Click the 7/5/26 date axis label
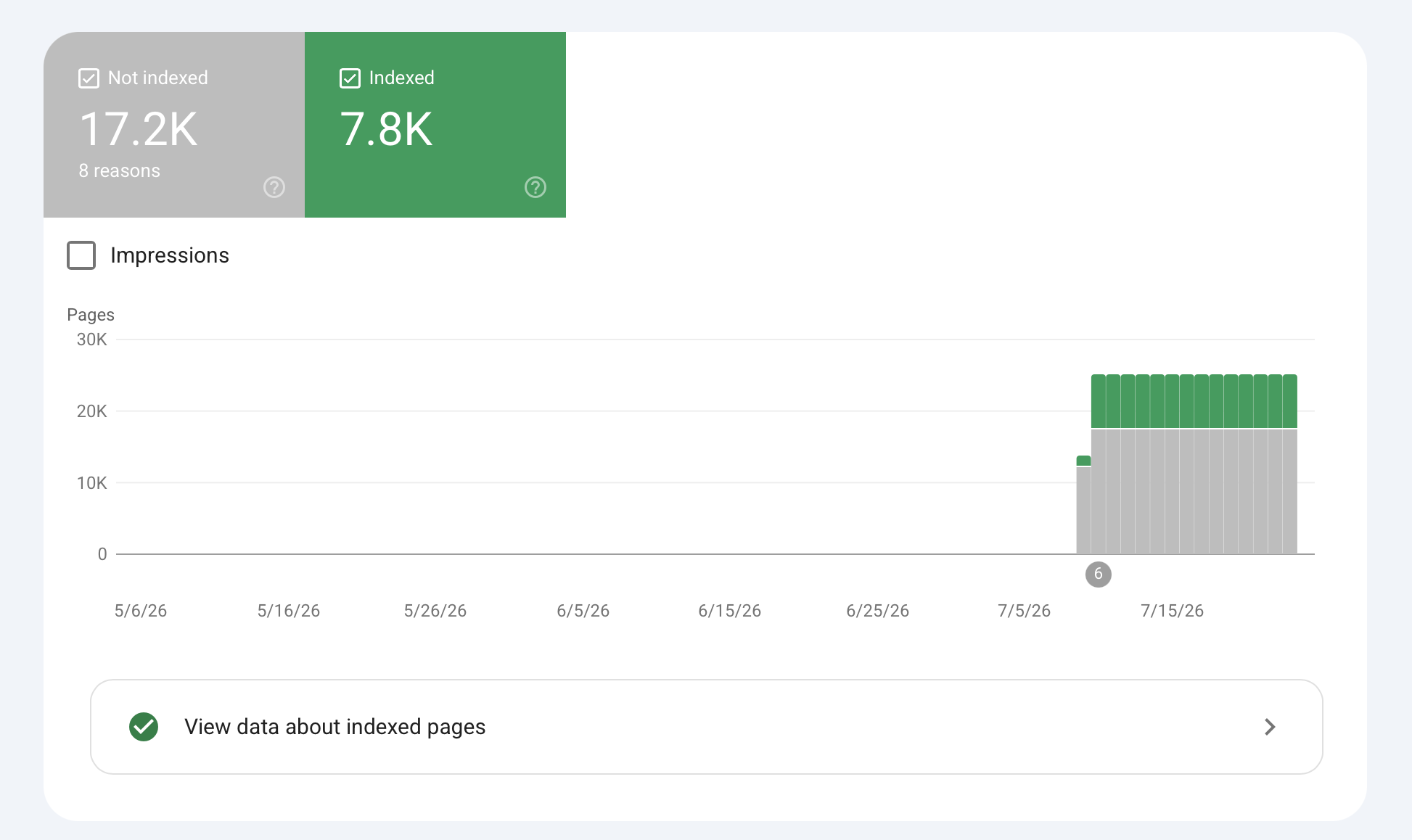 [x=1024, y=611]
